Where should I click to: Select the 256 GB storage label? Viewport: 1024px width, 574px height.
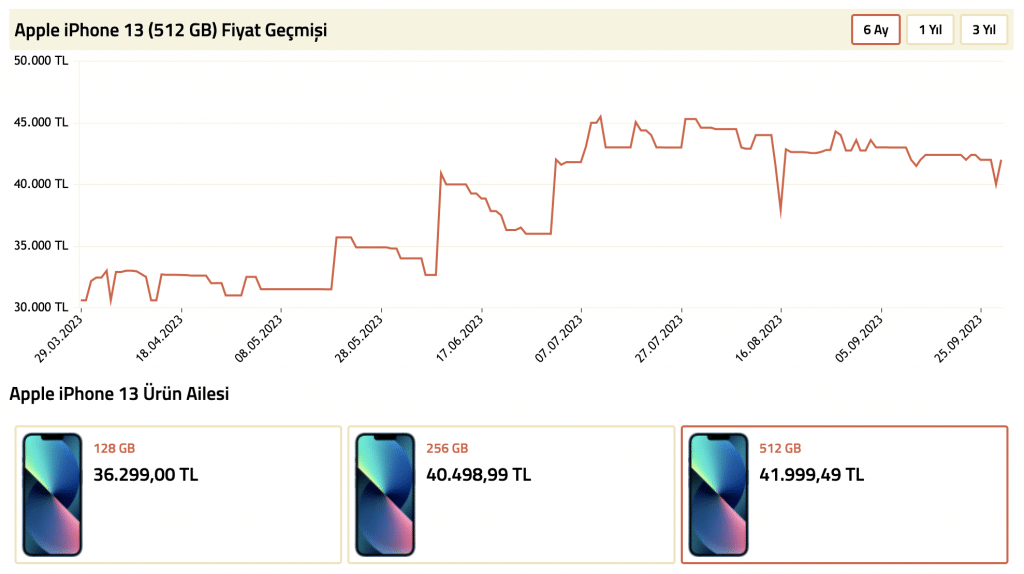pos(447,449)
